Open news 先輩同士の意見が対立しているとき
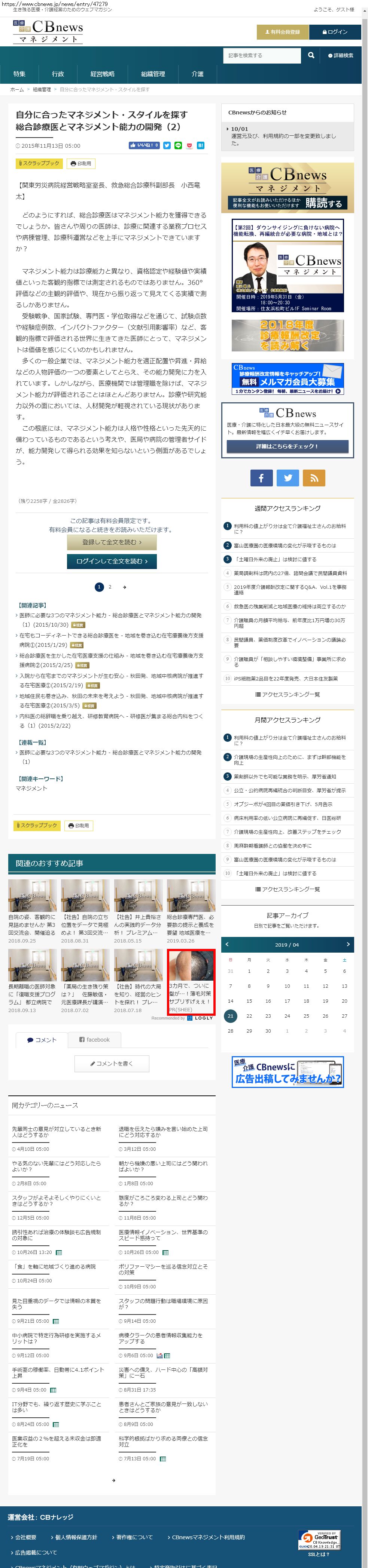This screenshot has height=1568, width=368. pos(57,1132)
